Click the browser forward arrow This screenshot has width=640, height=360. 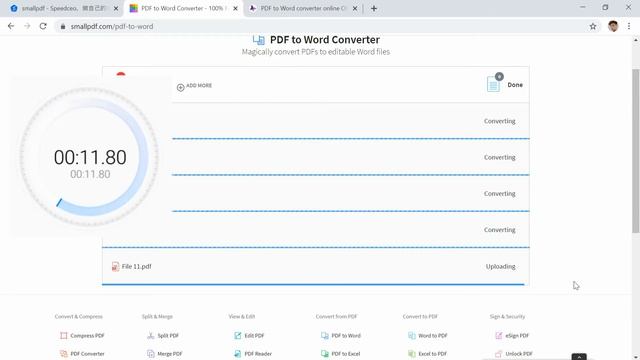click(27, 26)
